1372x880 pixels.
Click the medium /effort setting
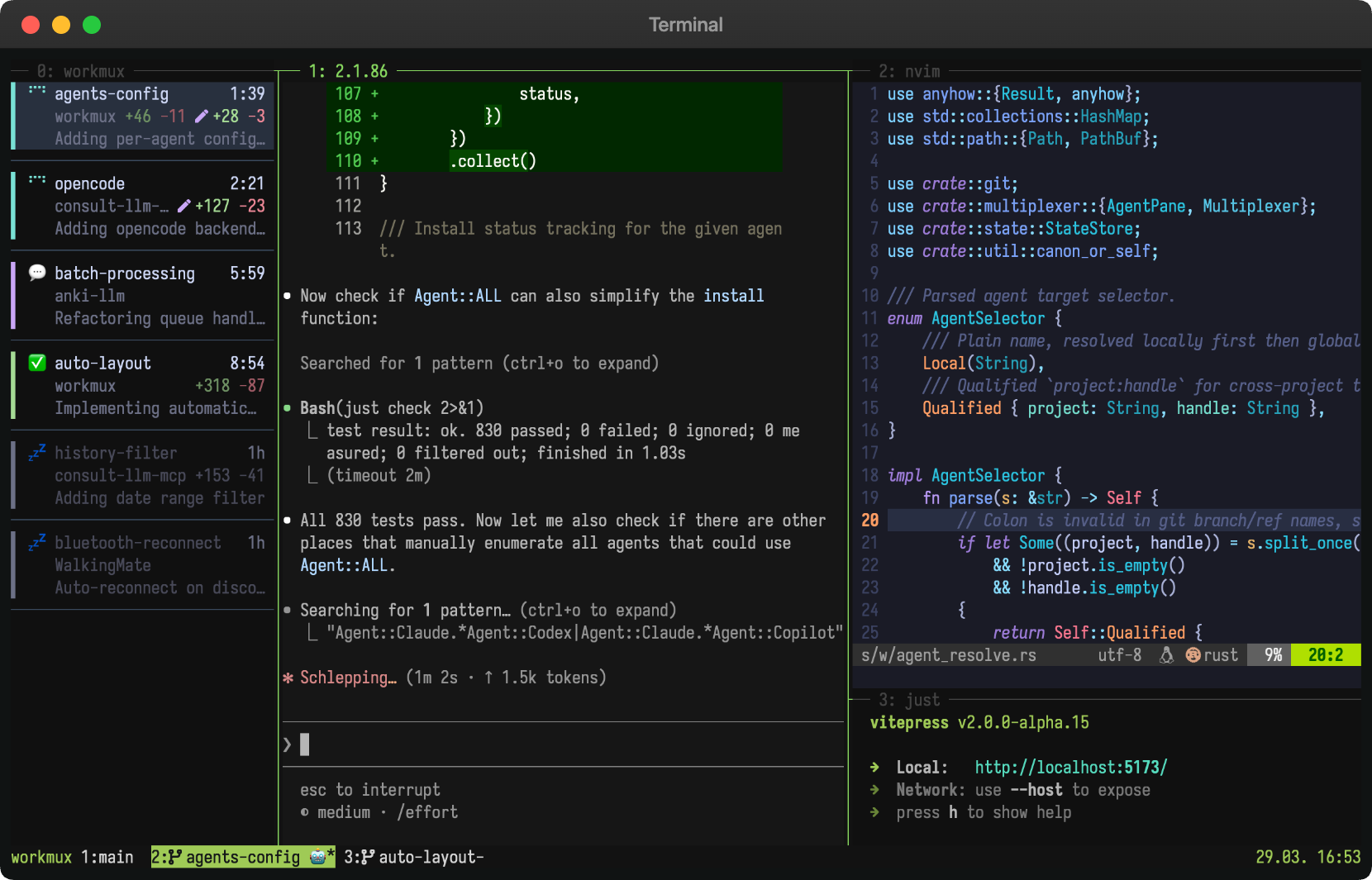coord(379,812)
